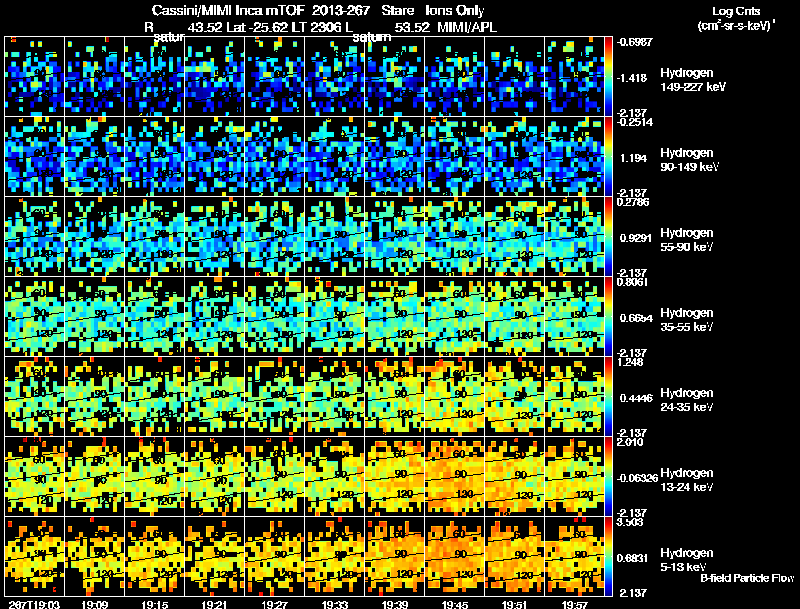Viewport: 800px width, 609px height.
Task: Click the color bar beside the 35-55 keV row
Action: 608,317
